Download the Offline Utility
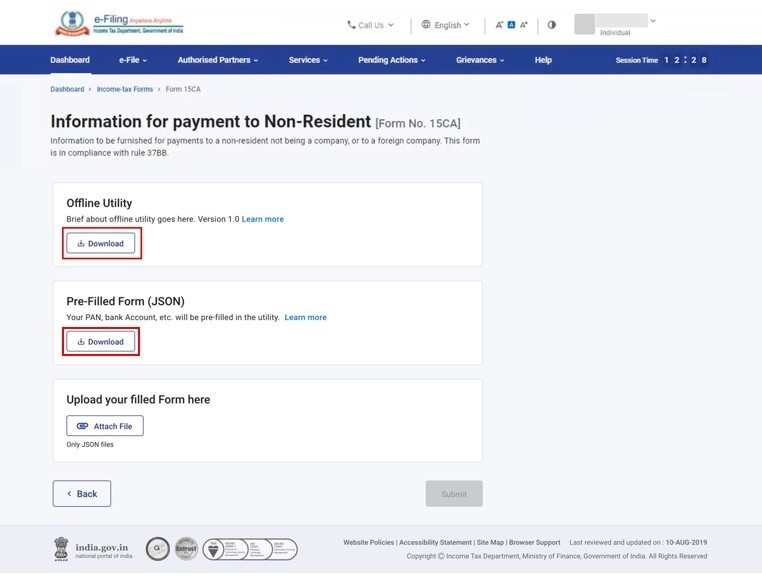The height and width of the screenshot is (576, 762). pyautogui.click(x=101, y=243)
